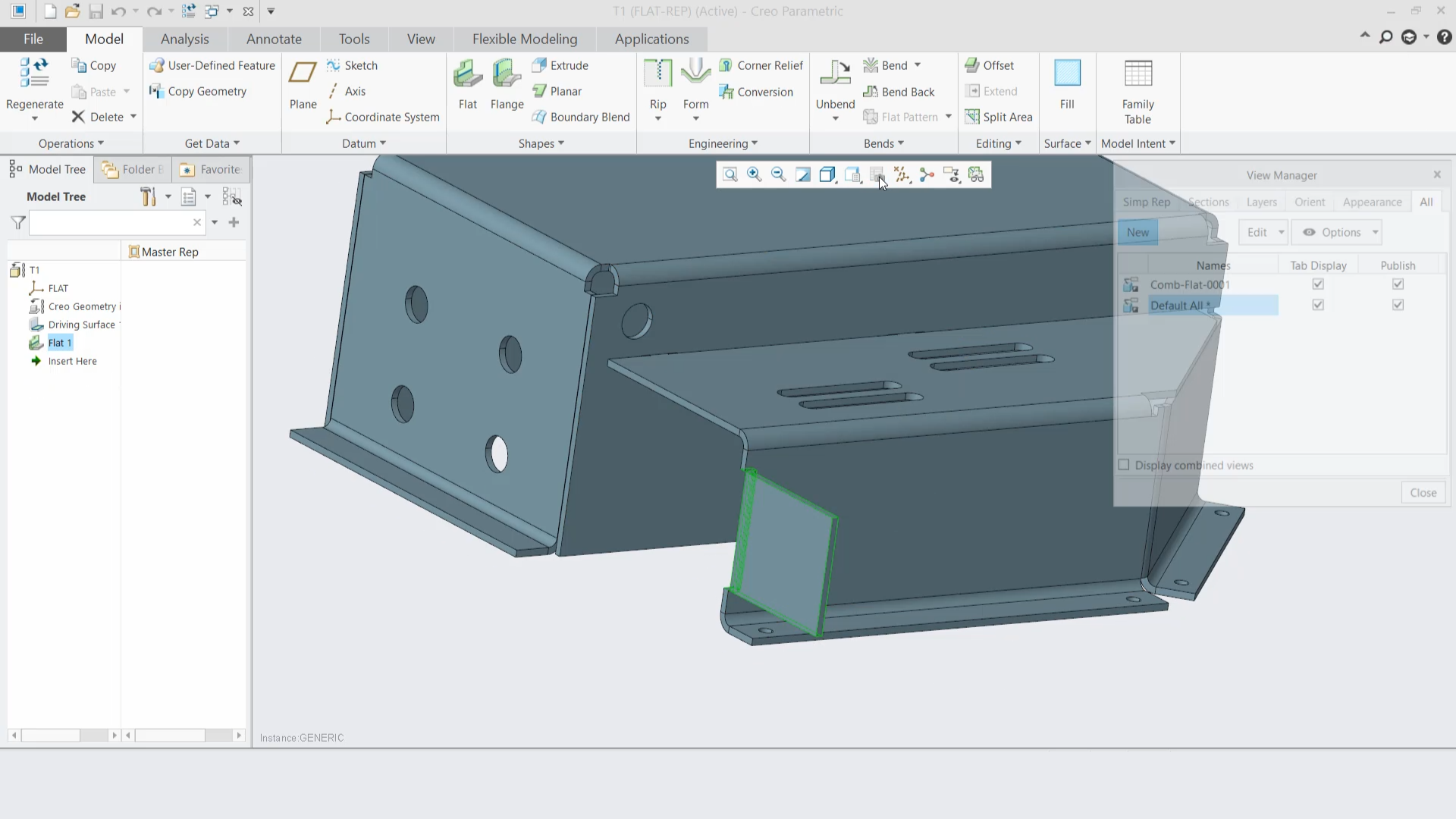Screen dimensions: 1456x819
Task: Switch to the Flexible Modeling tab
Action: (525, 39)
